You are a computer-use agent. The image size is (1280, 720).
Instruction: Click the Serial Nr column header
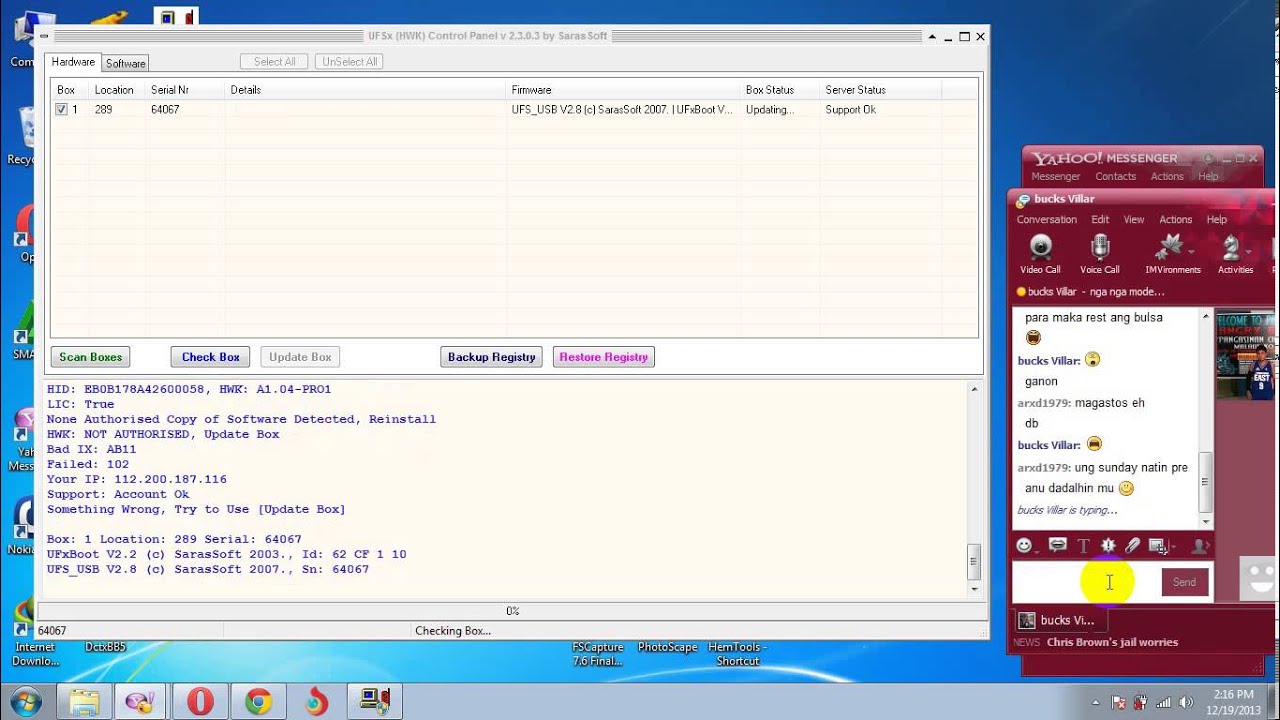(186, 90)
